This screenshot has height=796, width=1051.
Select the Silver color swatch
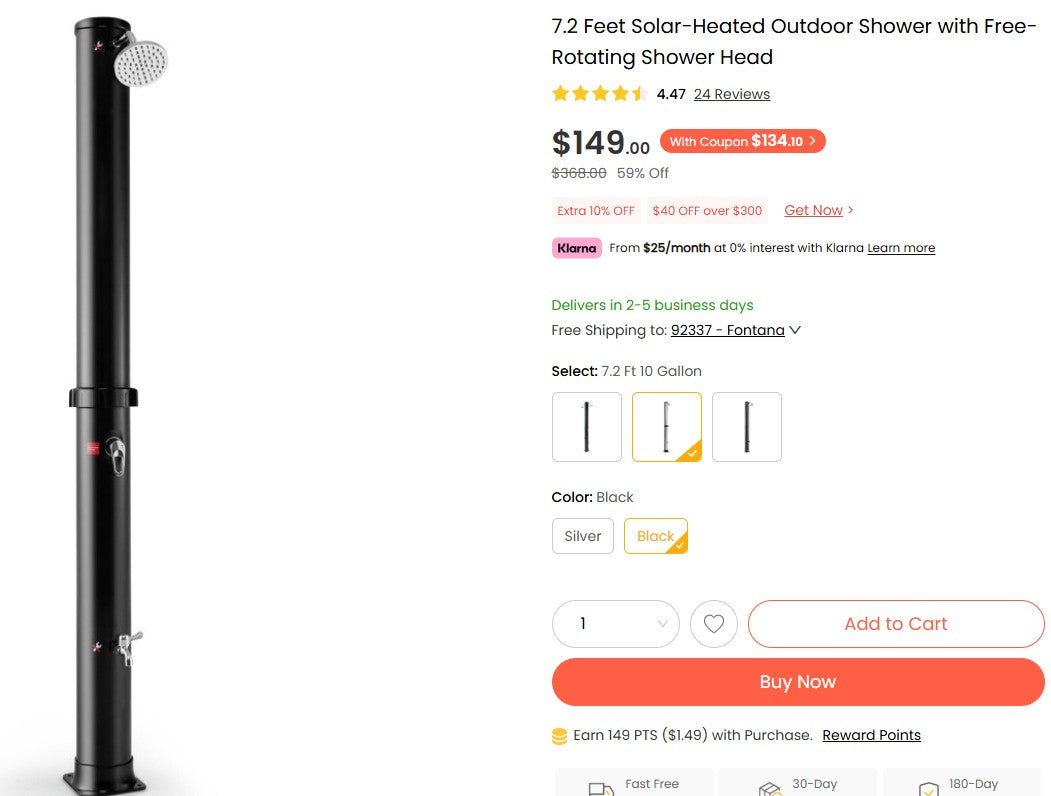pos(582,536)
